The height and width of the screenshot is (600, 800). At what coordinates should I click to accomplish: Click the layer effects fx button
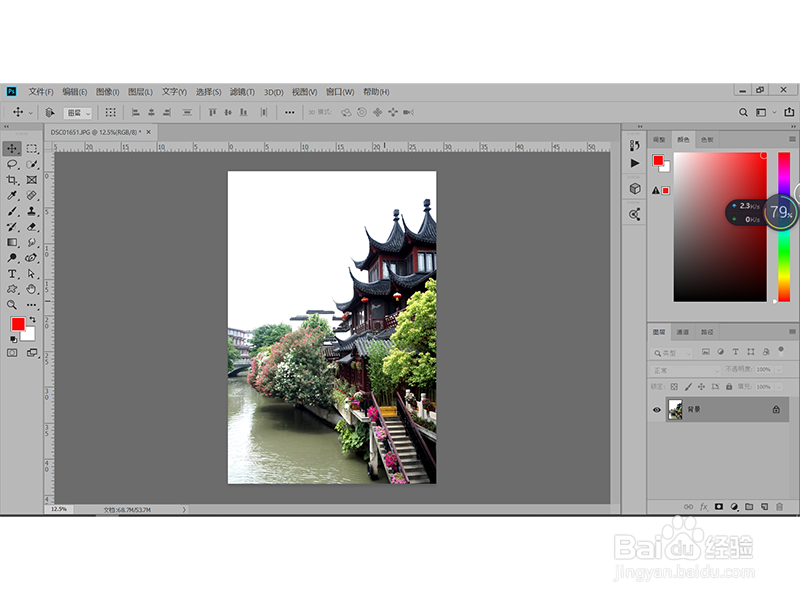click(704, 507)
